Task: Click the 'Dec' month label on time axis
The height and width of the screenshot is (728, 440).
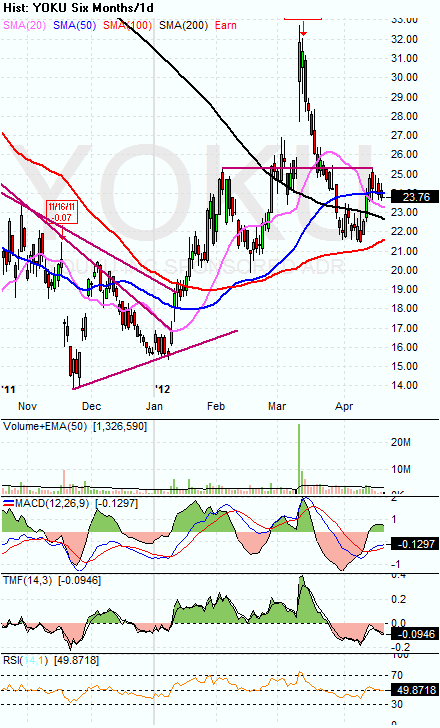Action: (x=91, y=406)
